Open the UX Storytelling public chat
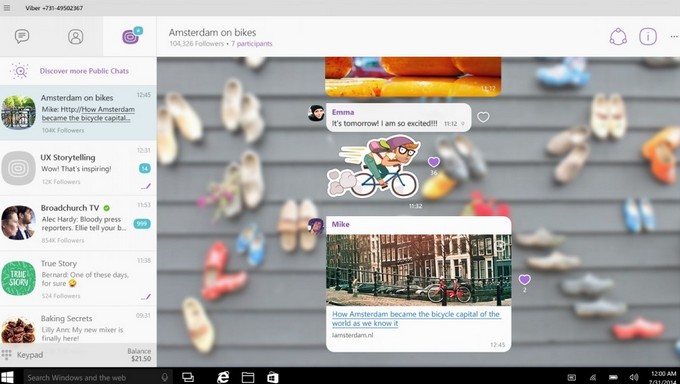The width and height of the screenshot is (680, 384). pyautogui.click(x=78, y=168)
